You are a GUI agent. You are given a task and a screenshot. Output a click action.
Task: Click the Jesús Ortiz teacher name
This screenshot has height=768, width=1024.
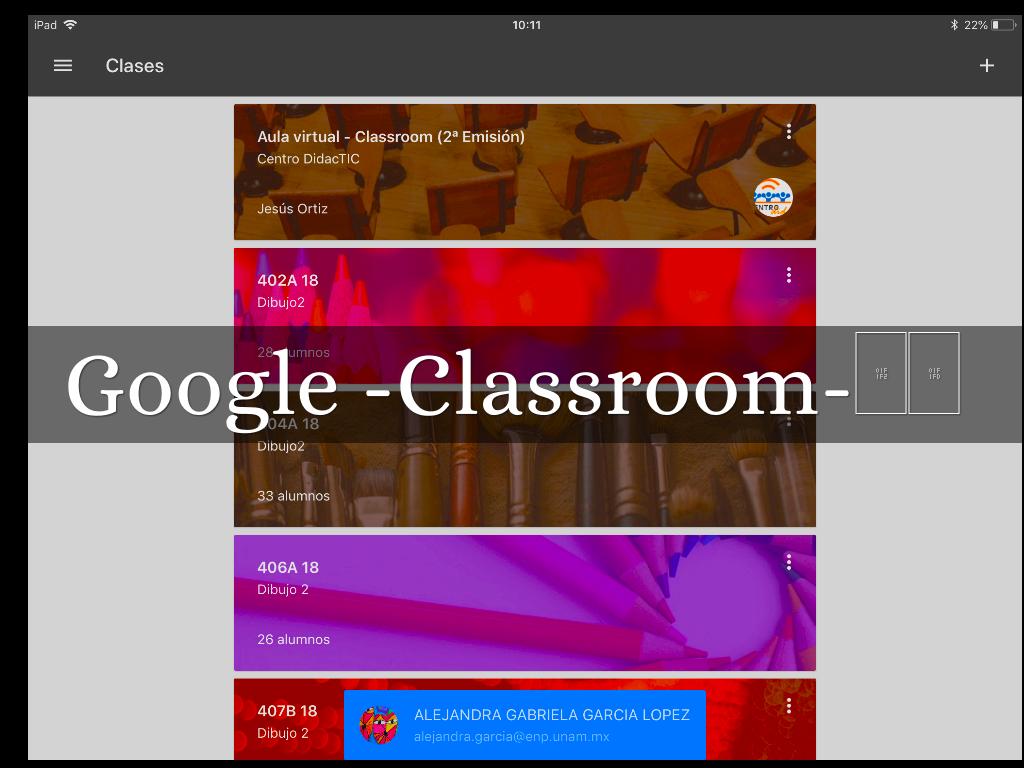(292, 209)
